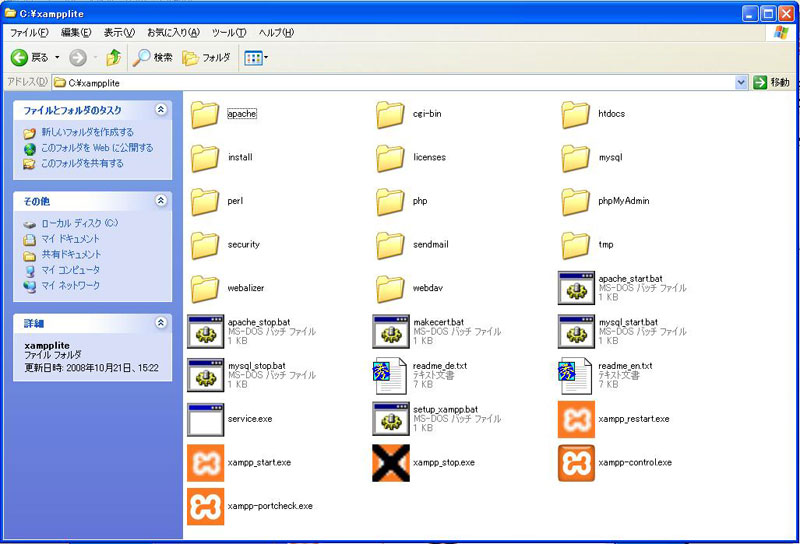This screenshot has height=544, width=800.
Task: Select the perl folder icon
Action: 205,201
